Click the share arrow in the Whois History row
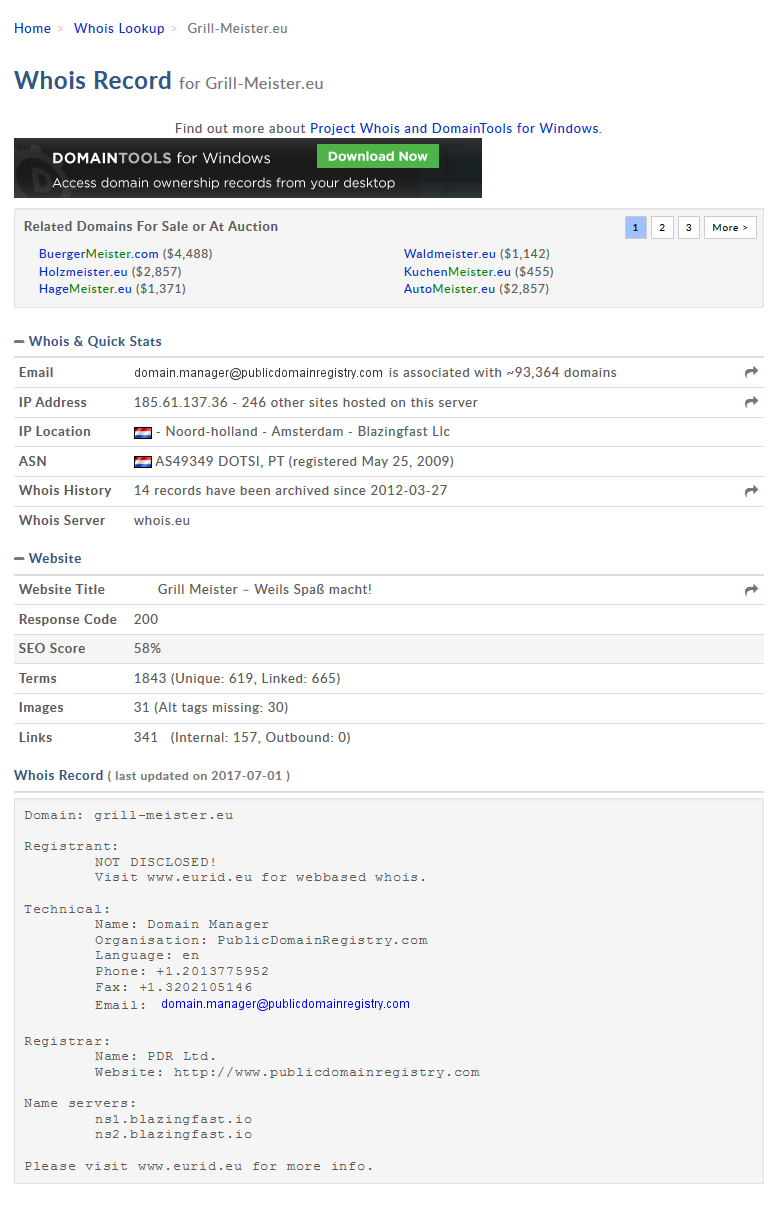This screenshot has height=1207, width=777. pyautogui.click(x=751, y=491)
